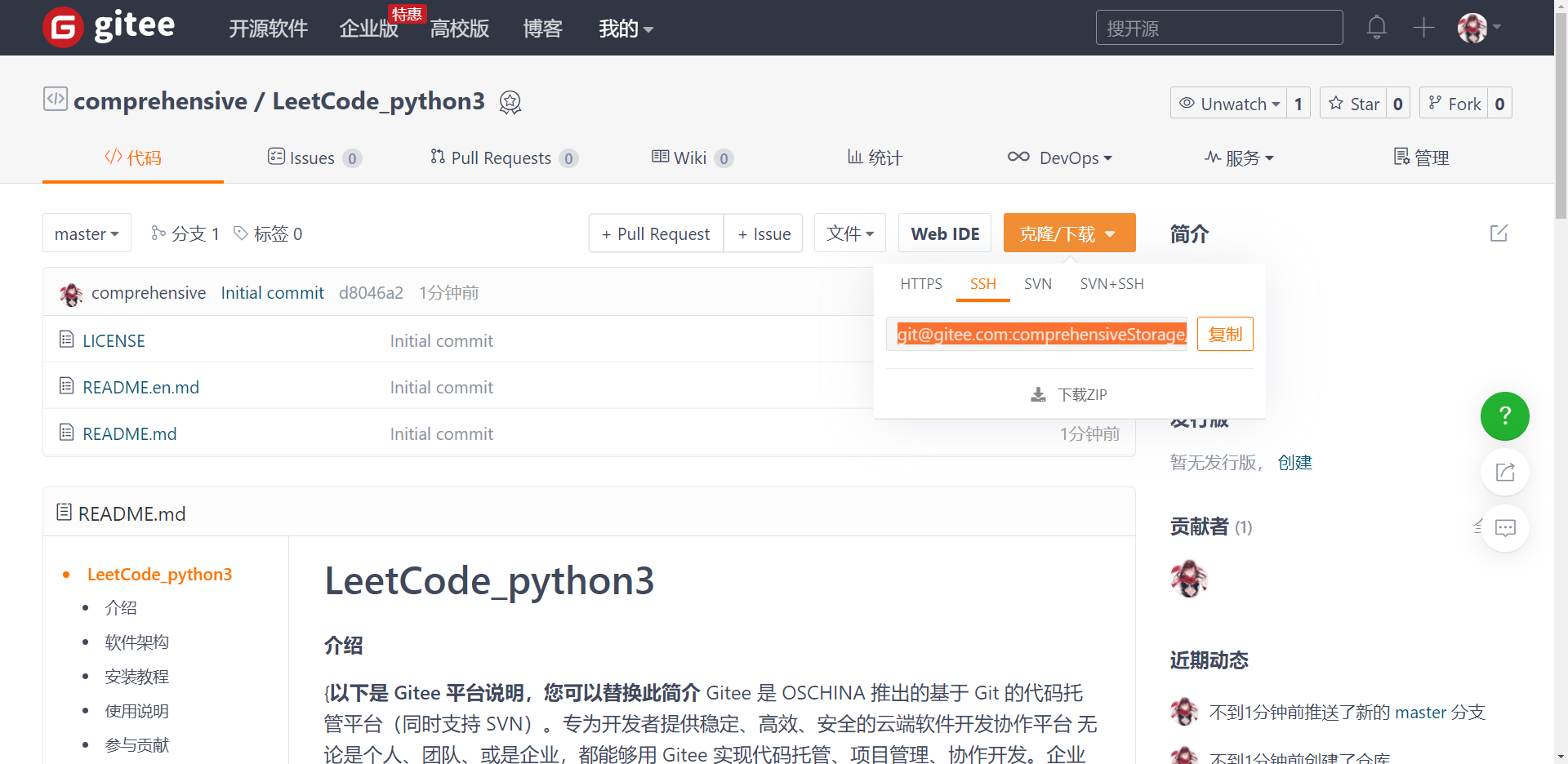Click the repository badge icon beside LeetCode_python3
This screenshot has height=764, width=1568.
(510, 102)
